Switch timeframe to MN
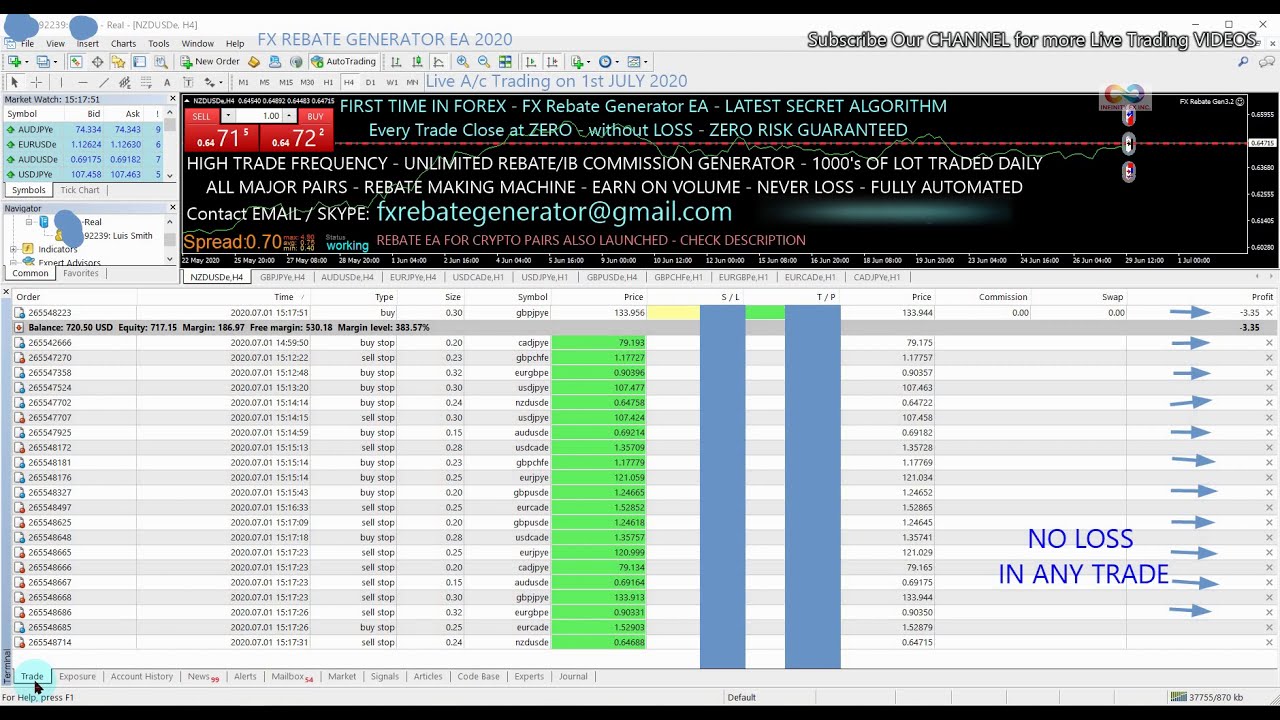 click(412, 82)
